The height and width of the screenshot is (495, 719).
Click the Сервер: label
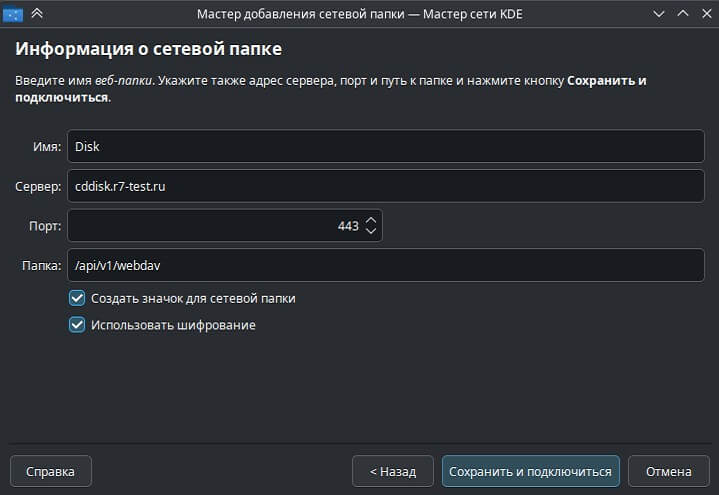[38, 187]
